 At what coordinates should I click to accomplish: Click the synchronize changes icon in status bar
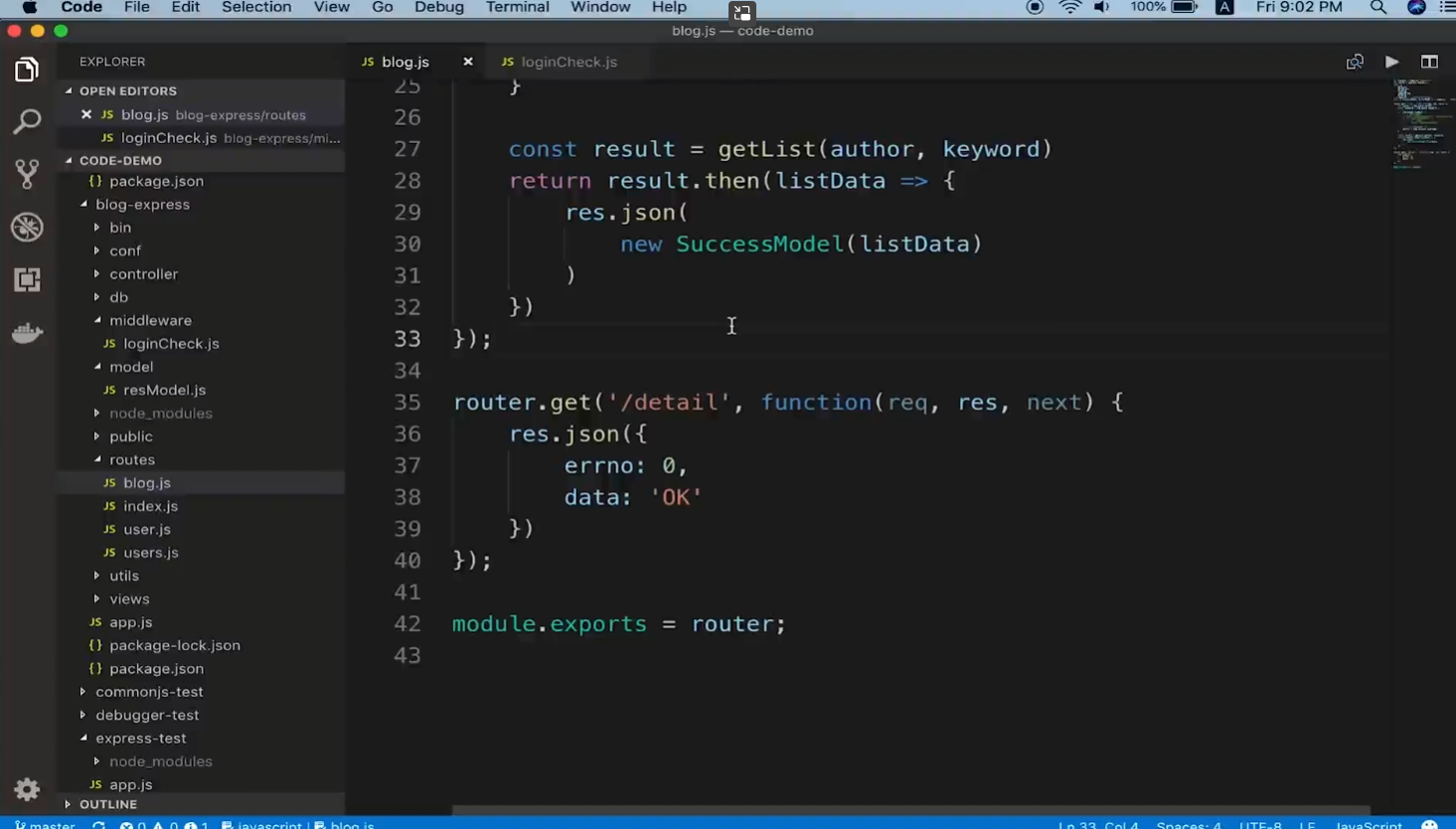[98, 824]
